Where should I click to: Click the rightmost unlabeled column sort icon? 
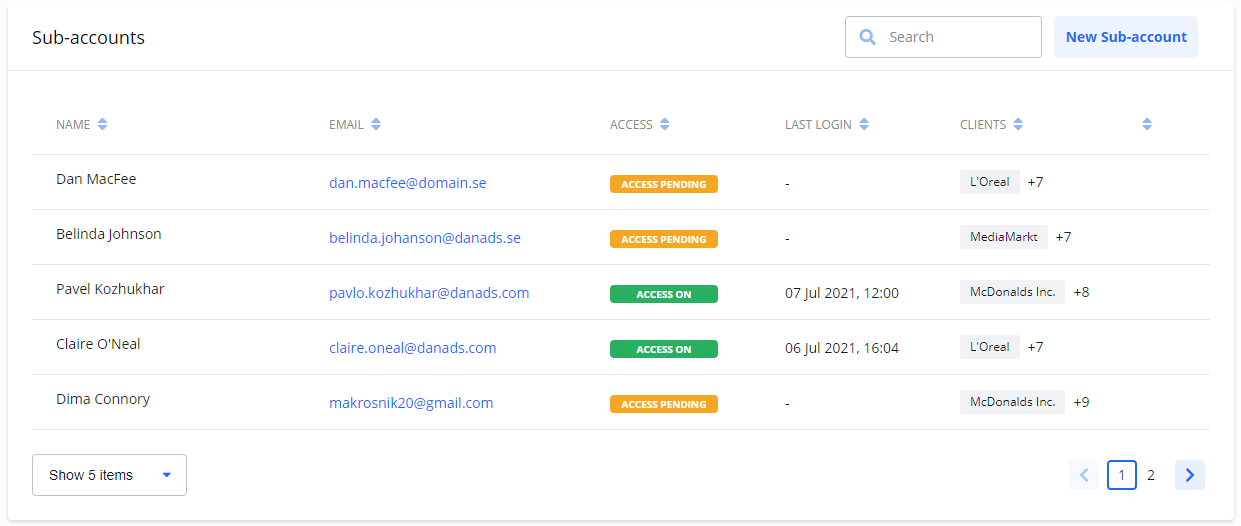point(1147,125)
